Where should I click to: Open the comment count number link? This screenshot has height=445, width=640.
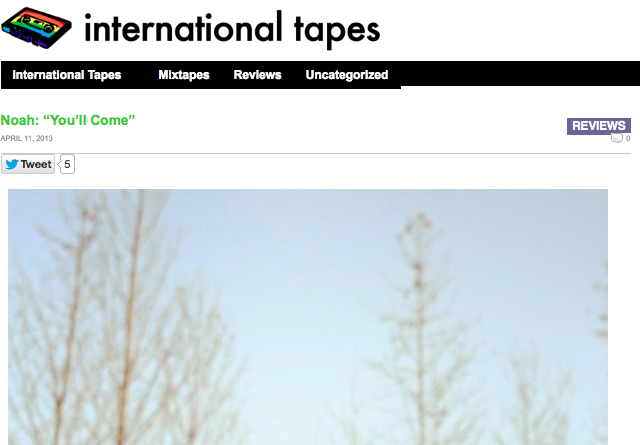pos(628,138)
